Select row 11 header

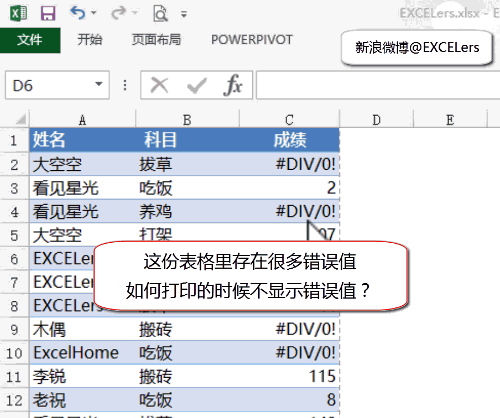pos(14,377)
